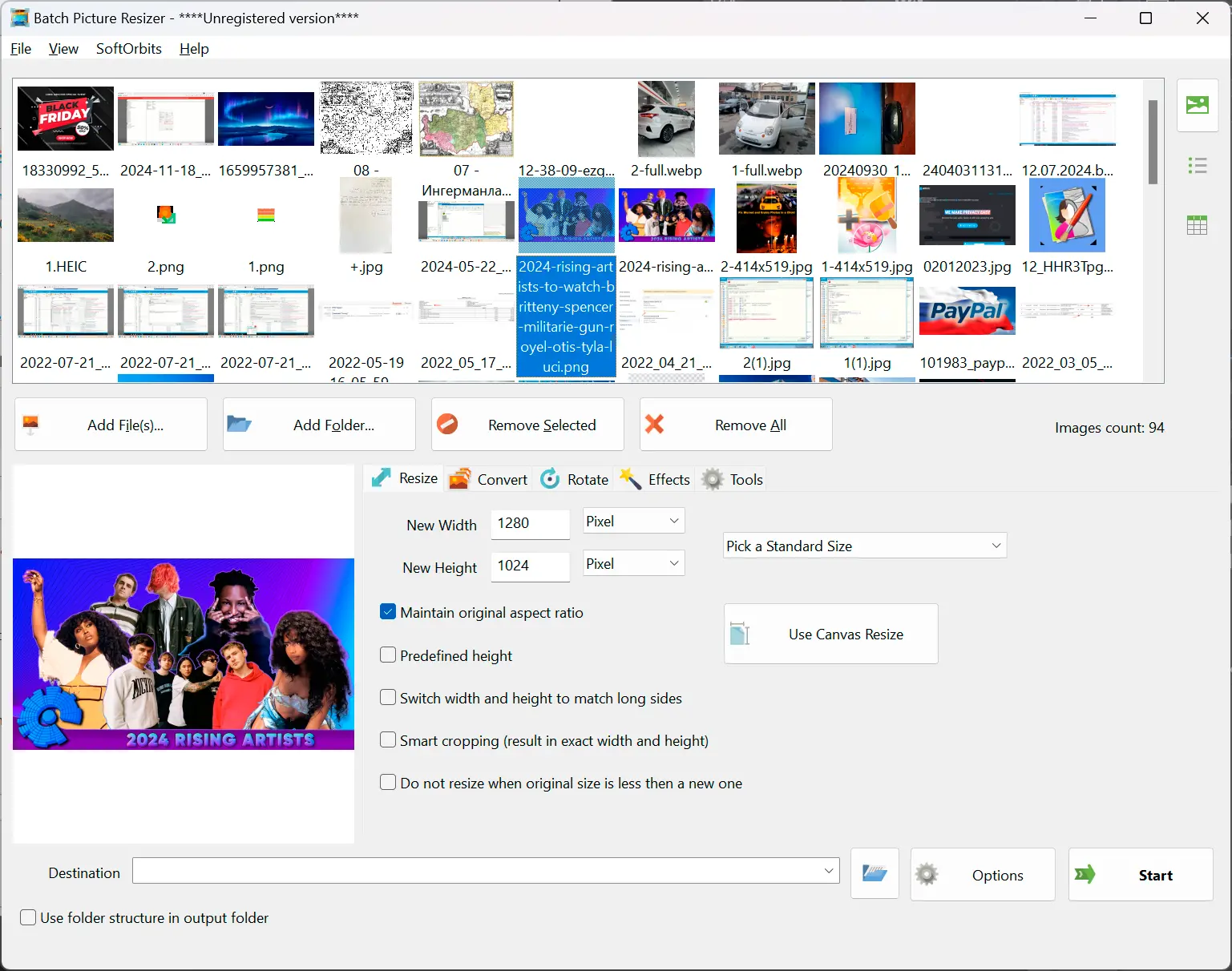Open the SoftOrbits menu

click(x=128, y=49)
